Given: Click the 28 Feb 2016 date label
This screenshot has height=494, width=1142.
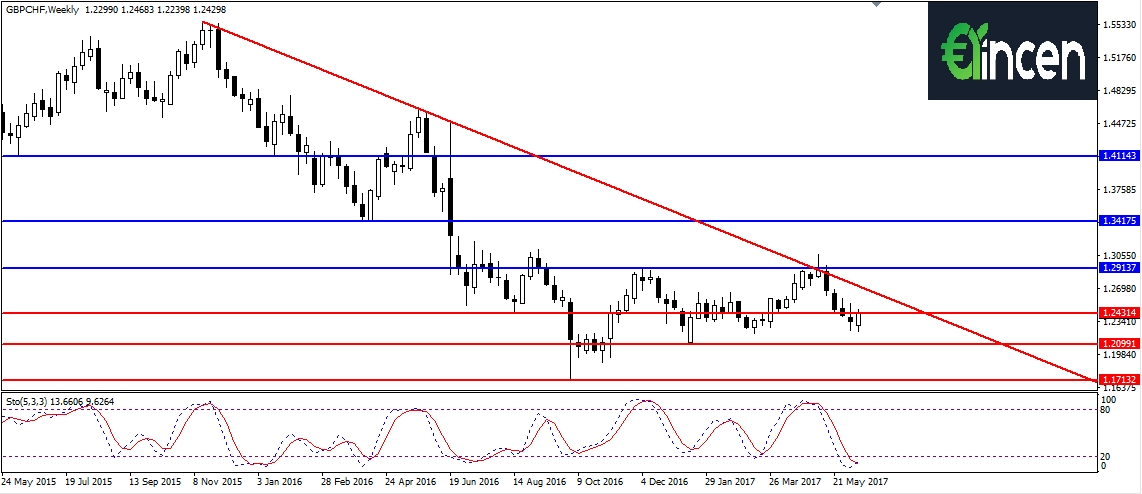Looking at the screenshot, I should [346, 482].
